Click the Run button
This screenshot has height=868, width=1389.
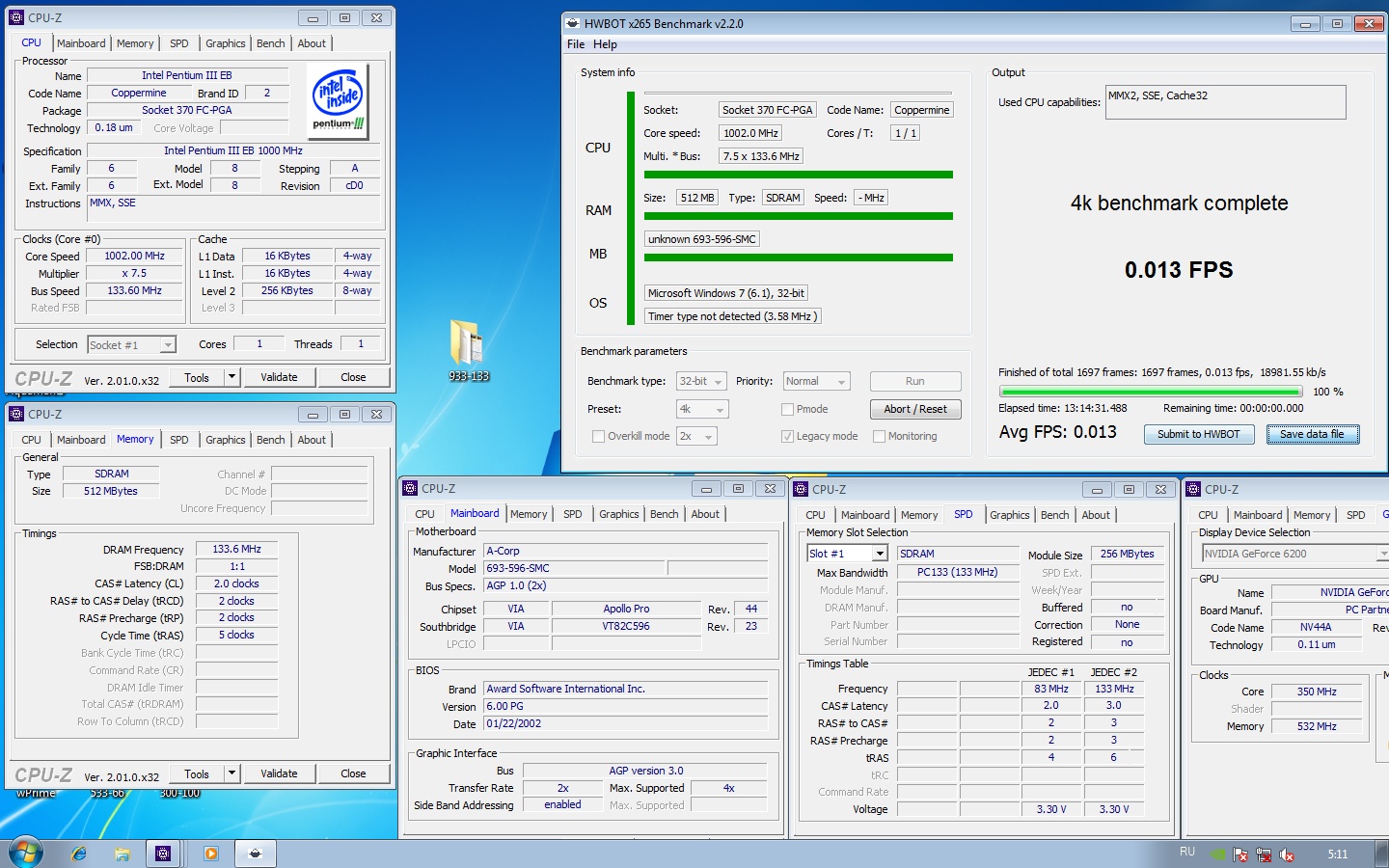915,381
